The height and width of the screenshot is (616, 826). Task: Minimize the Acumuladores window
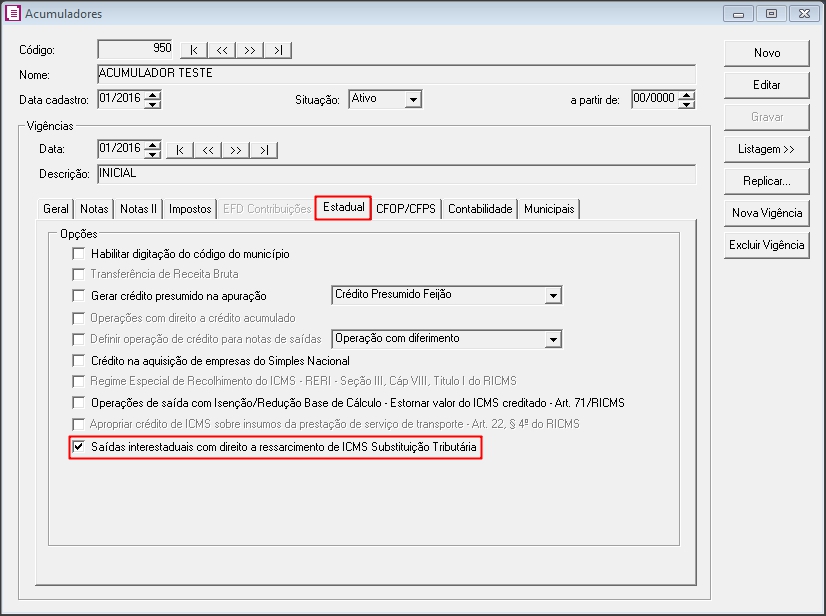point(738,13)
